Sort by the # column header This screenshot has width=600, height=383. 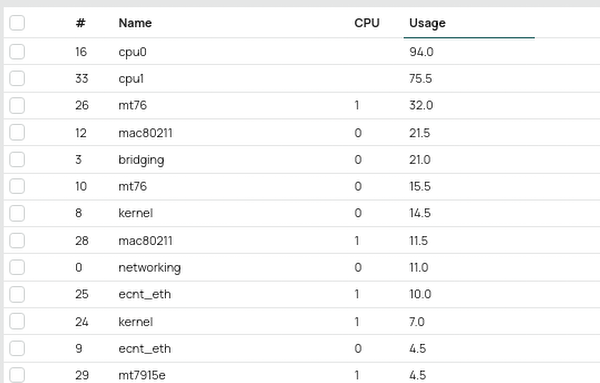[x=80, y=23]
